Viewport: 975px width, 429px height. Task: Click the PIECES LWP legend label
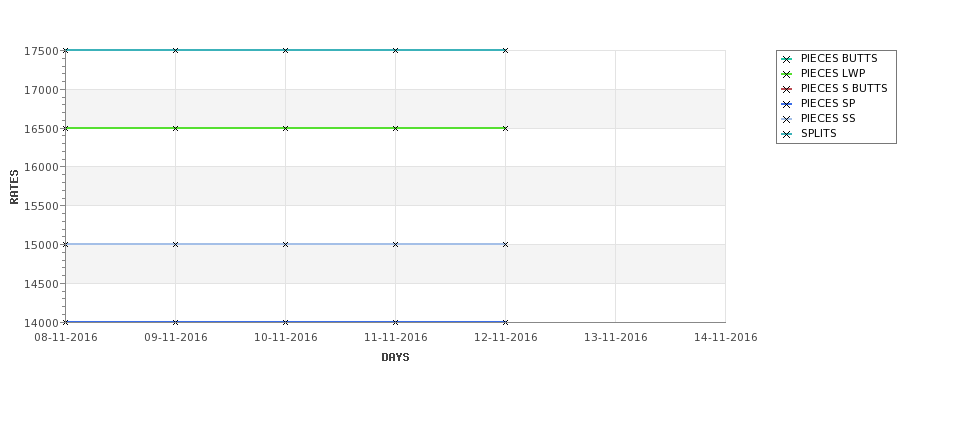[833, 73]
